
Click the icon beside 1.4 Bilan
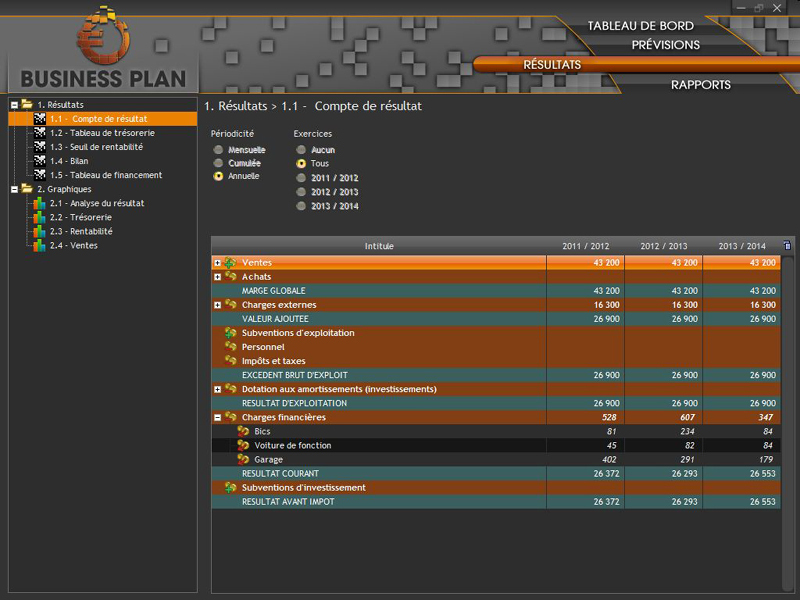[40, 161]
